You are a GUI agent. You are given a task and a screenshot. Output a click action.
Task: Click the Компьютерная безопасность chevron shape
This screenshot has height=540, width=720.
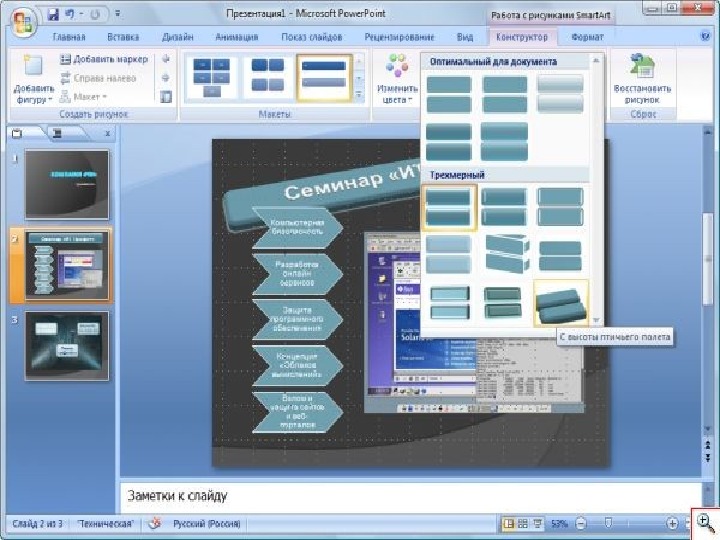pos(297,227)
